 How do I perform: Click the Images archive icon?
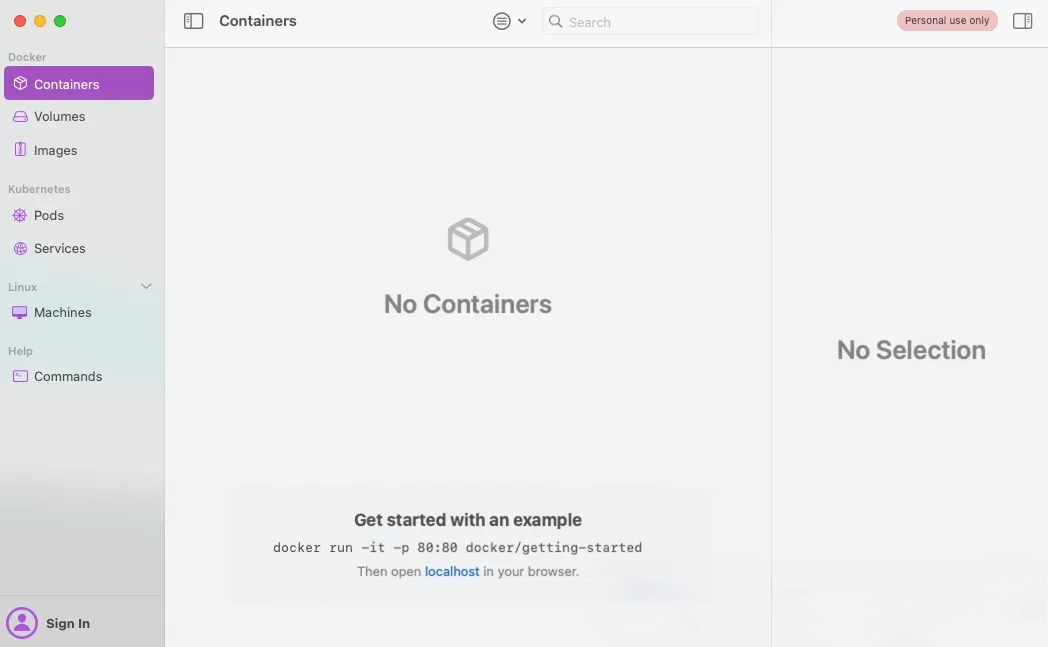[x=20, y=150]
